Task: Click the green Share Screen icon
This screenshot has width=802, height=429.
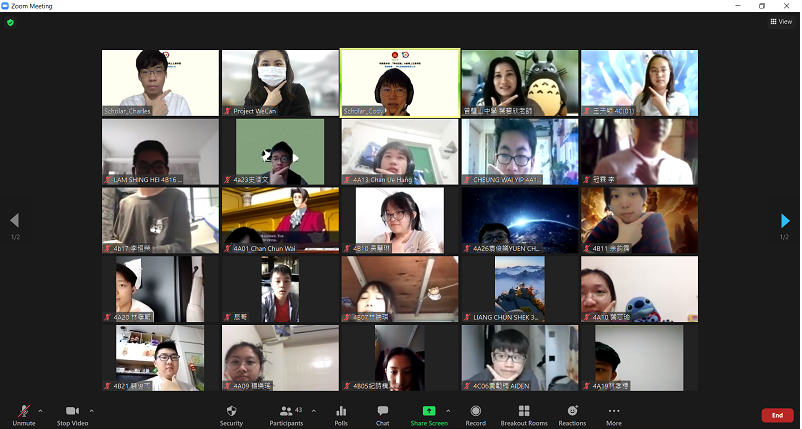Action: tap(429, 411)
